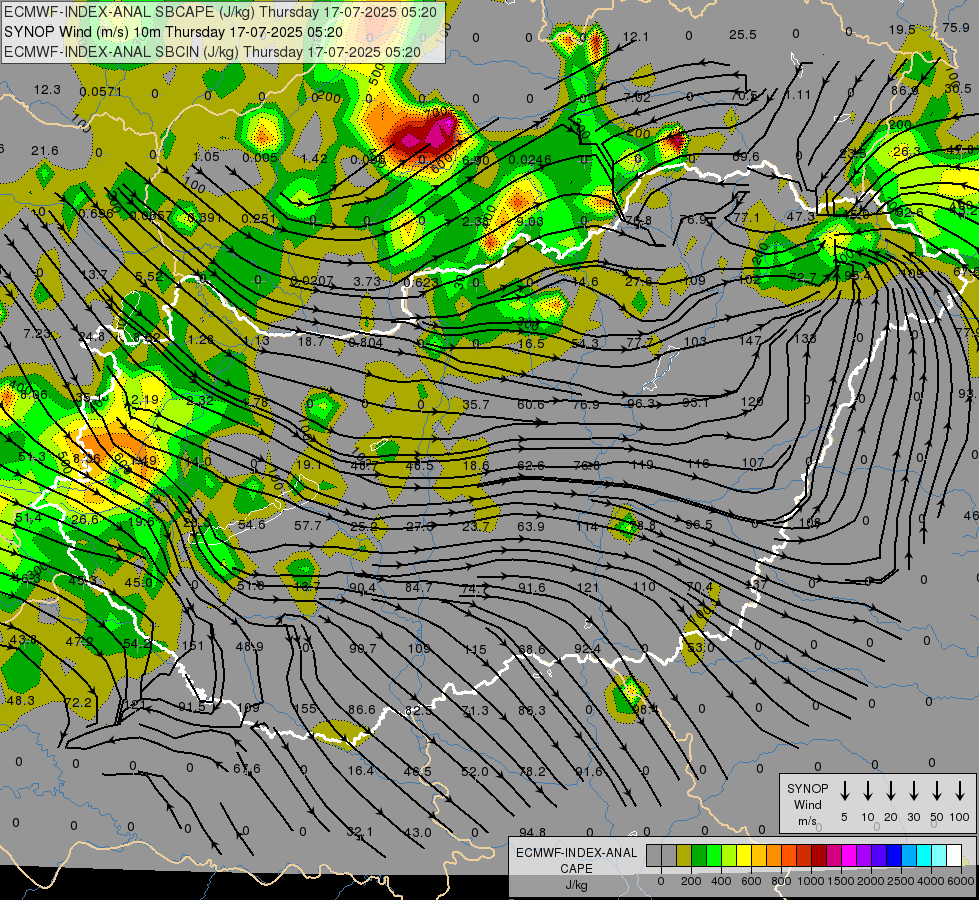Pick the bright magenta CAPE legend swatch
The width and height of the screenshot is (979, 900).
click(x=849, y=855)
